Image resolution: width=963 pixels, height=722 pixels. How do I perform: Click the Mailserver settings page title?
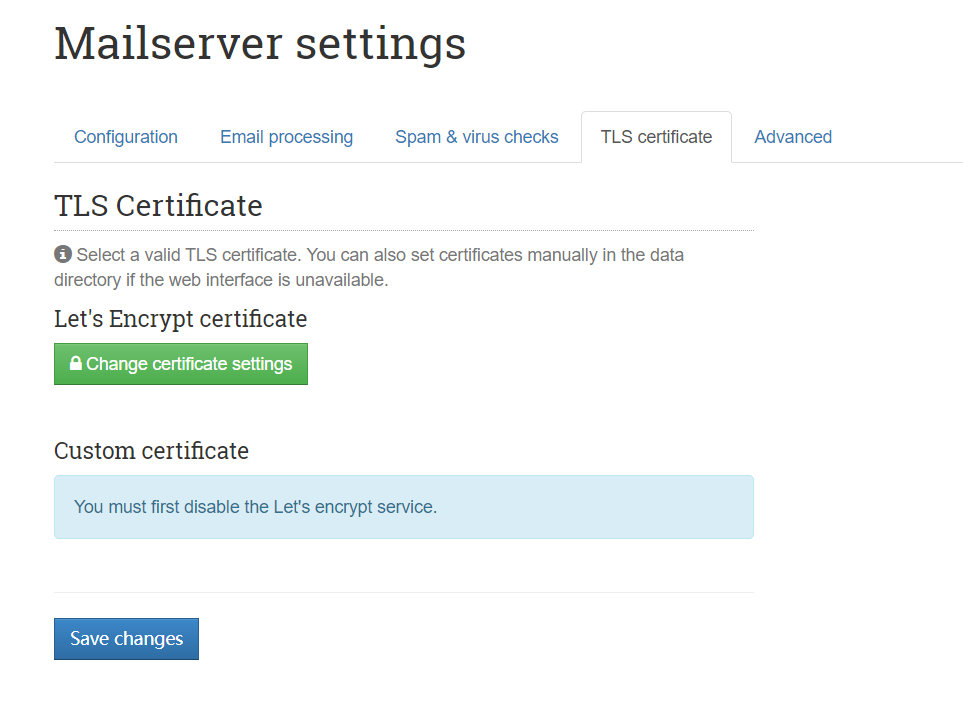point(260,44)
